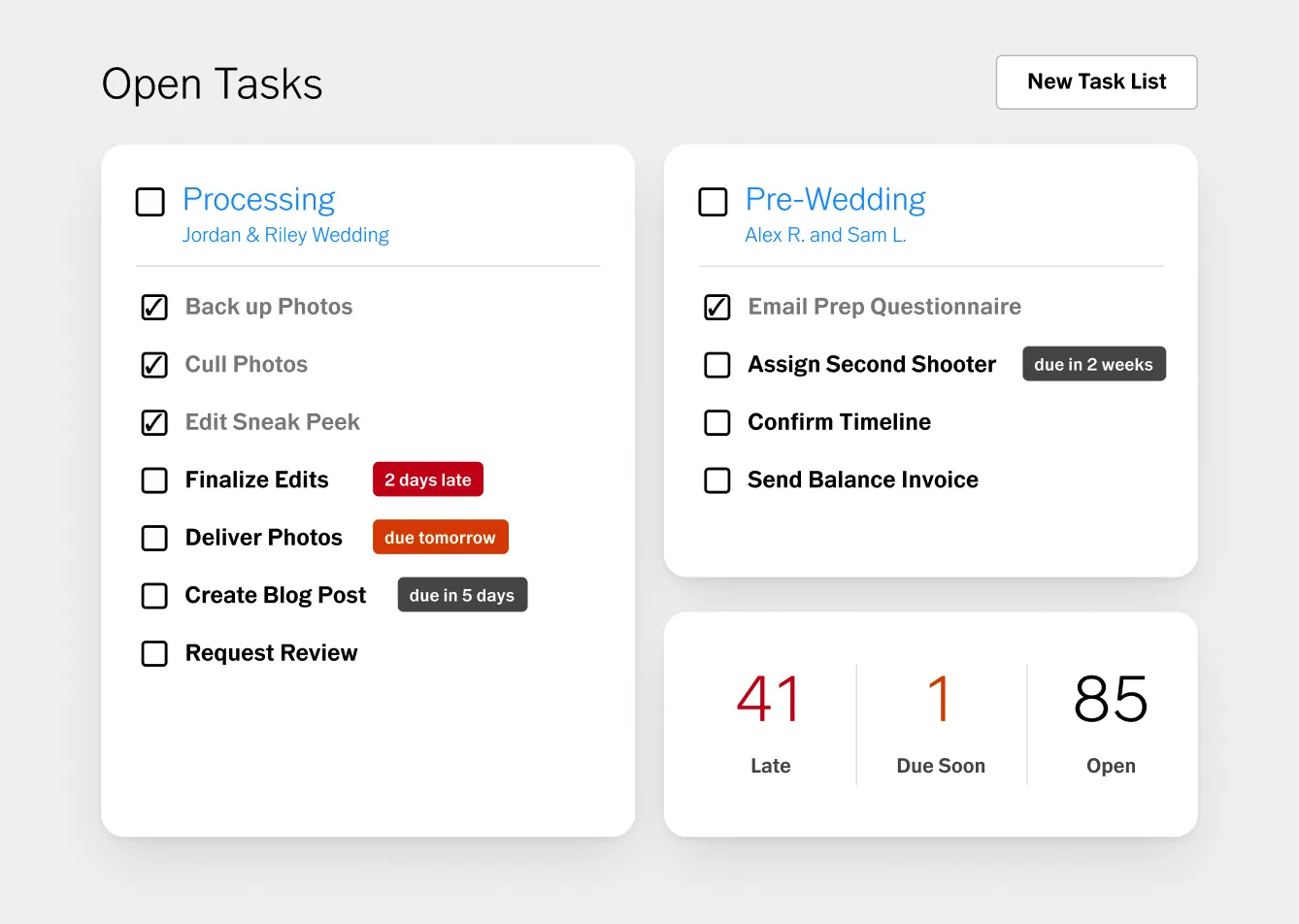Image resolution: width=1299 pixels, height=924 pixels.
Task: Click the New Task List button
Action: 1096,82
